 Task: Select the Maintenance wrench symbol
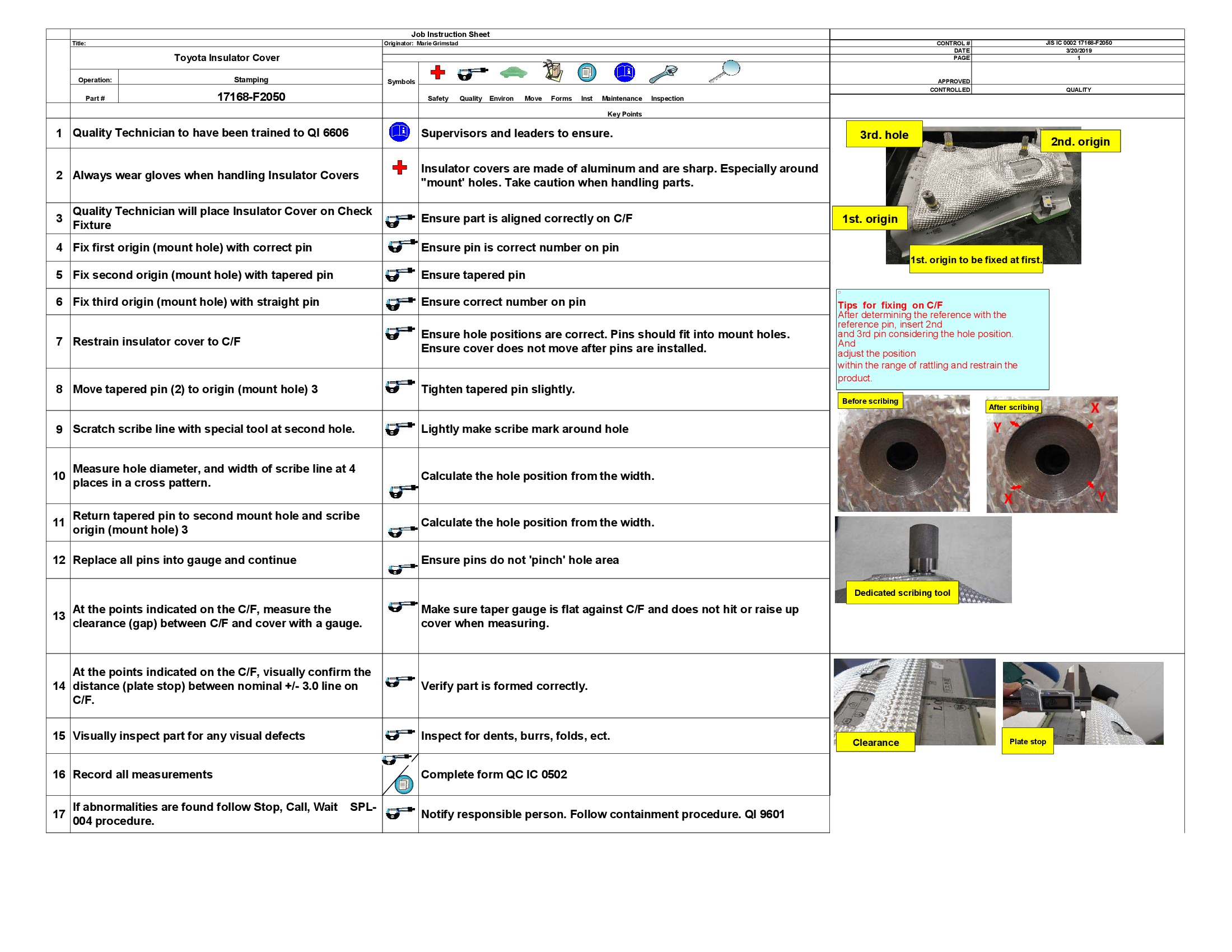point(664,73)
